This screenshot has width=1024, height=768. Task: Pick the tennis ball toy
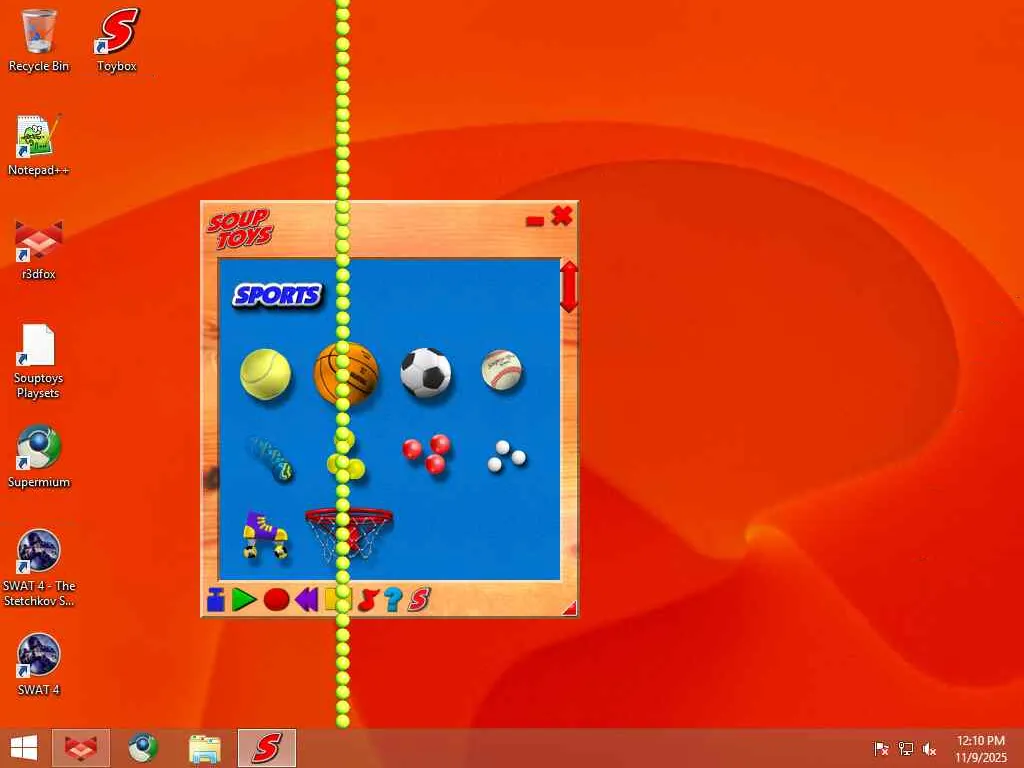(x=265, y=374)
